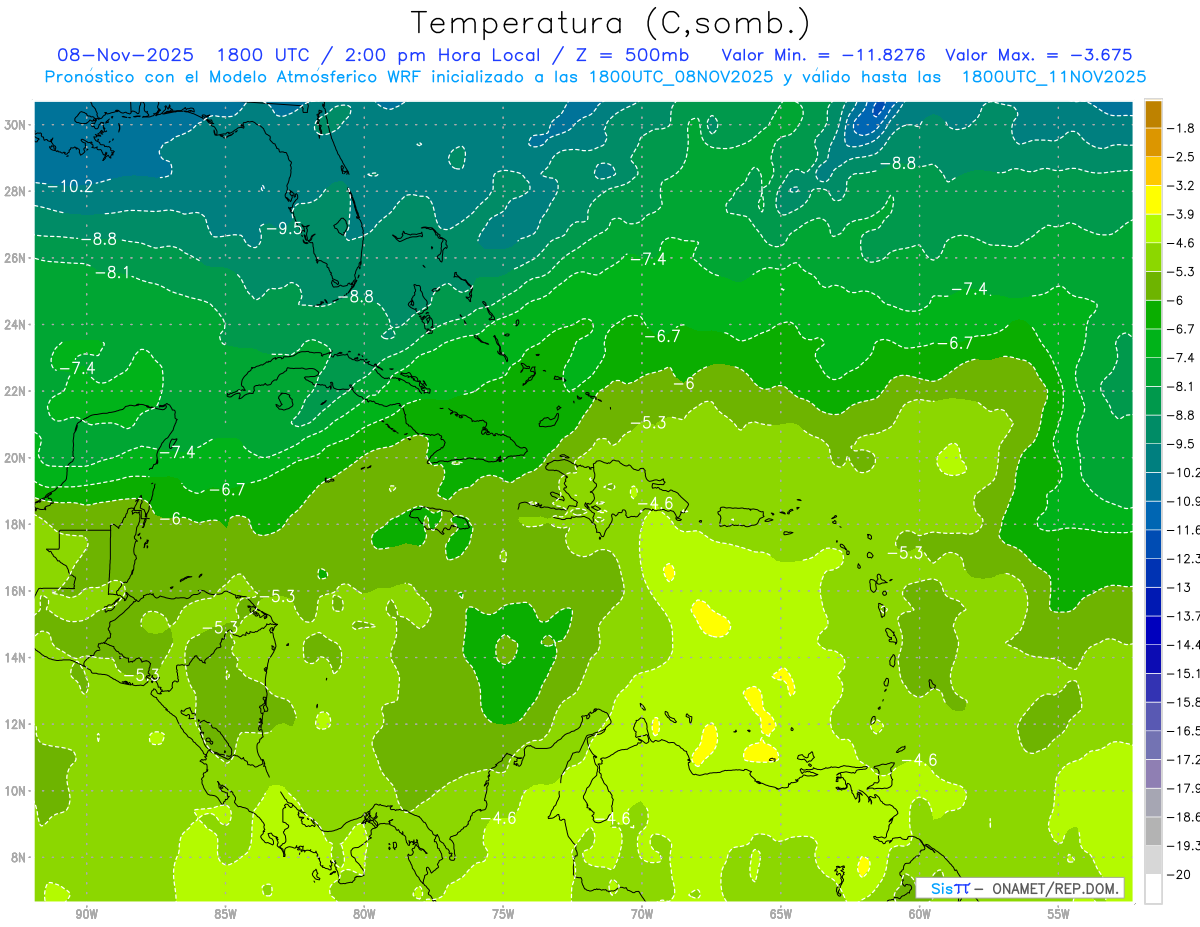Select the -3.2 value on the color scale
This screenshot has height=927, width=1200.
(x=1181, y=185)
